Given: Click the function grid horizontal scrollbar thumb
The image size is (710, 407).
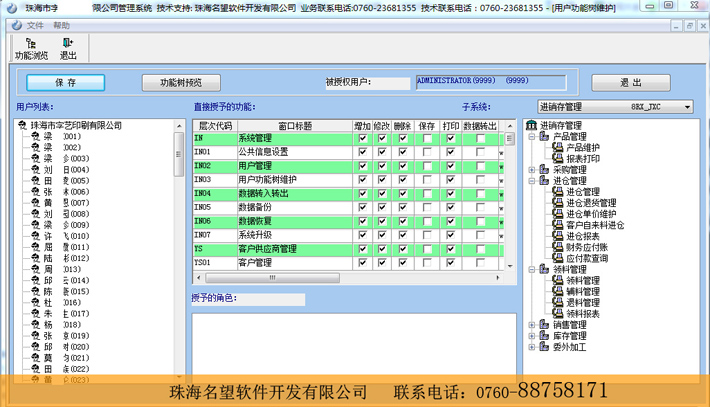Looking at the screenshot, I should tap(272, 278).
